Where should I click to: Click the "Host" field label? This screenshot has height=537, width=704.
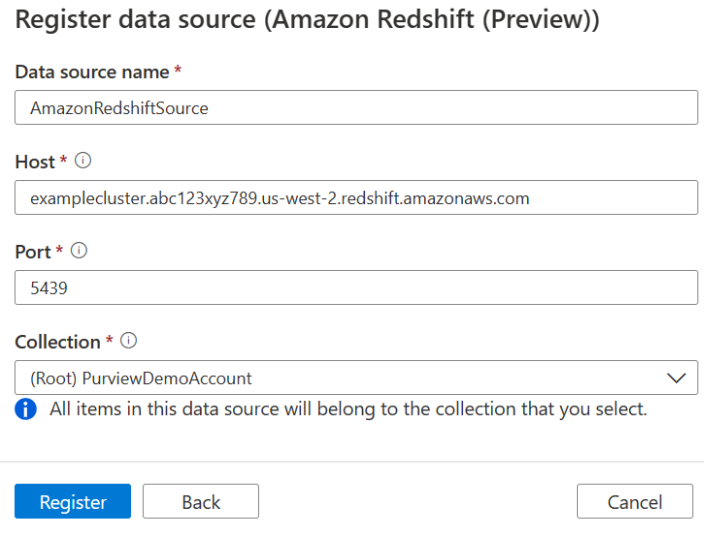point(35,162)
